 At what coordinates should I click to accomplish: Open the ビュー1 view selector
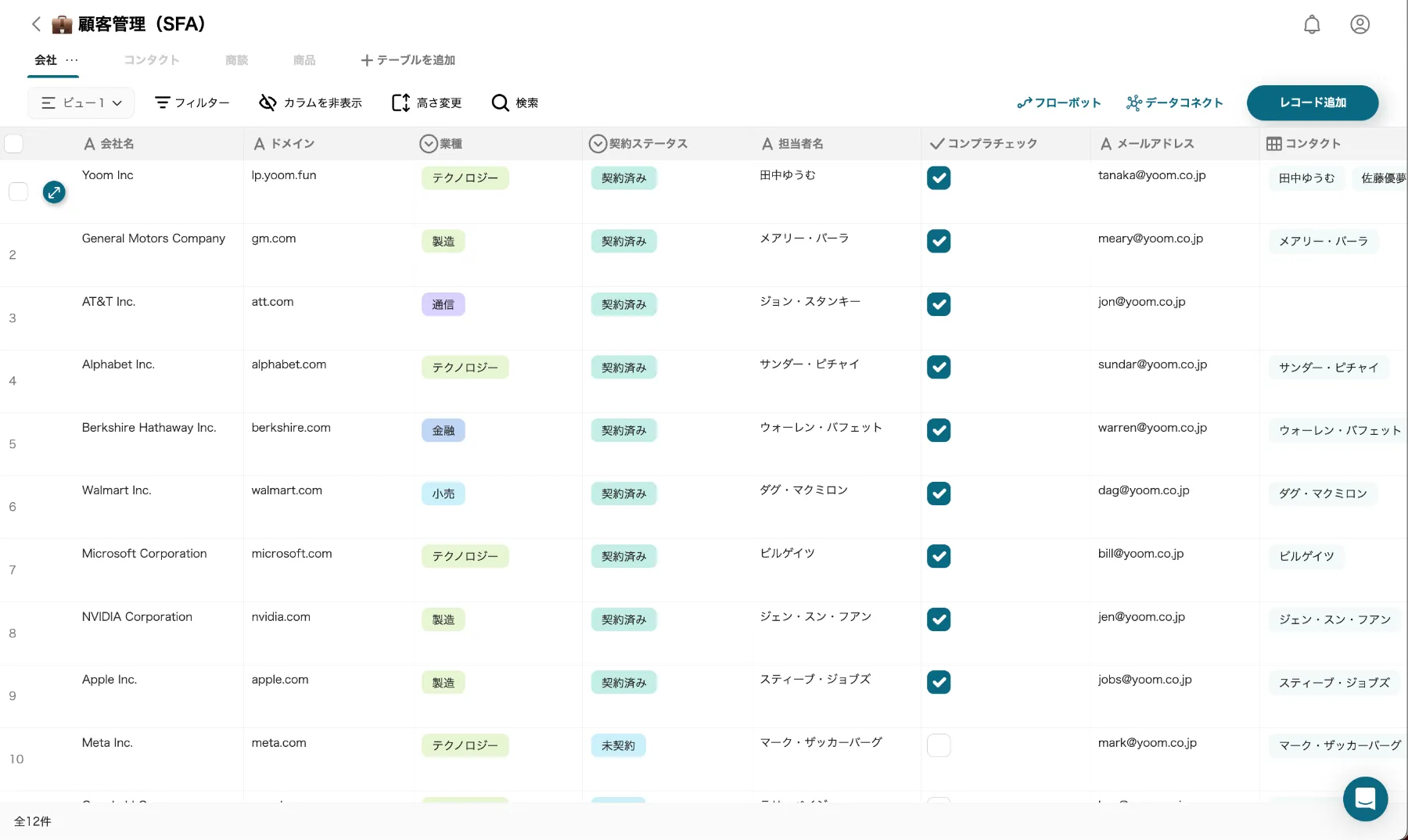pos(81,102)
